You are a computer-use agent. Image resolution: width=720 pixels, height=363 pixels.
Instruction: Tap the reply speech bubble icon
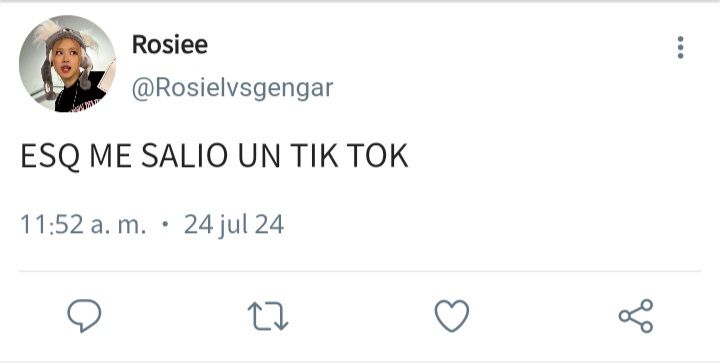pos(84,316)
